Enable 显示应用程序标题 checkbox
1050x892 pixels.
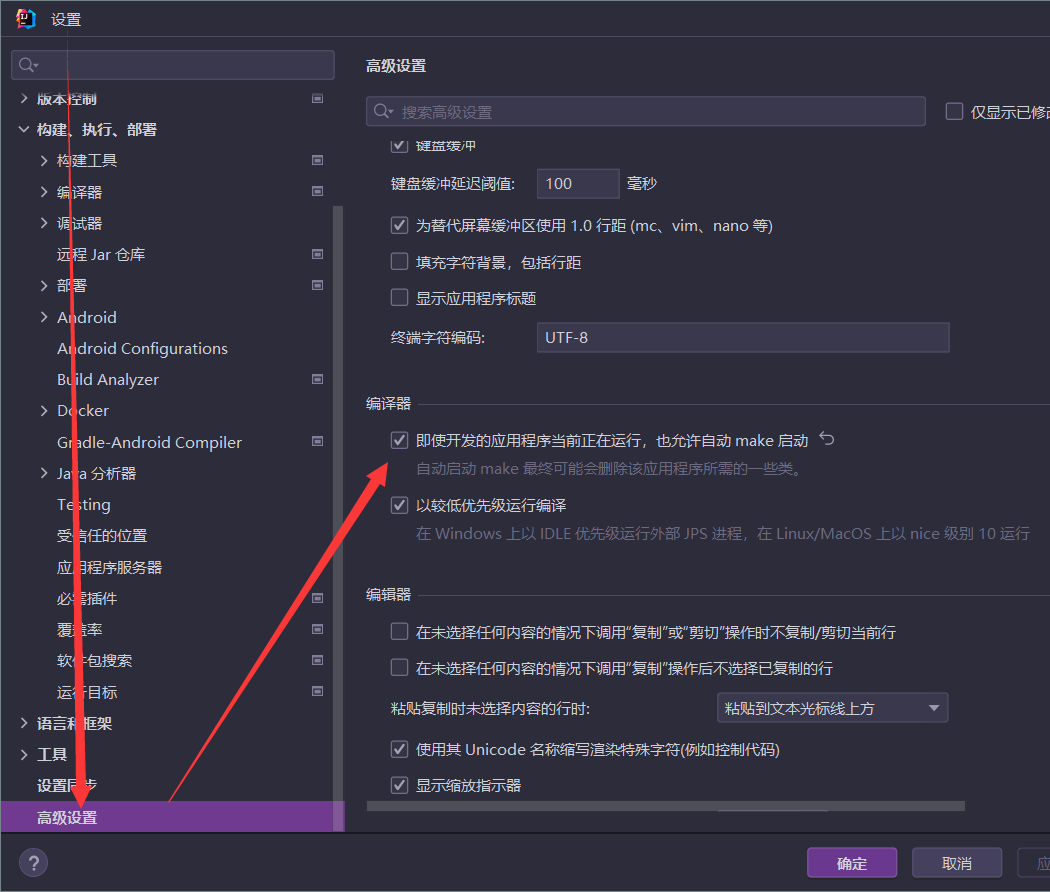[399, 298]
